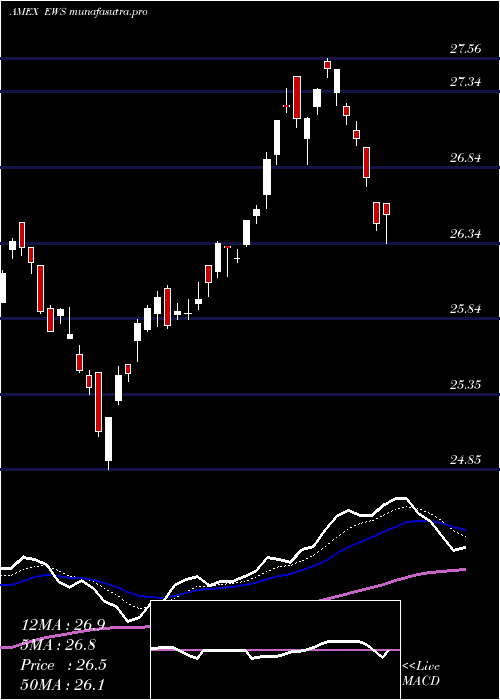
Task: Click the 26.84 price level label
Action: pyautogui.click(x=466, y=158)
